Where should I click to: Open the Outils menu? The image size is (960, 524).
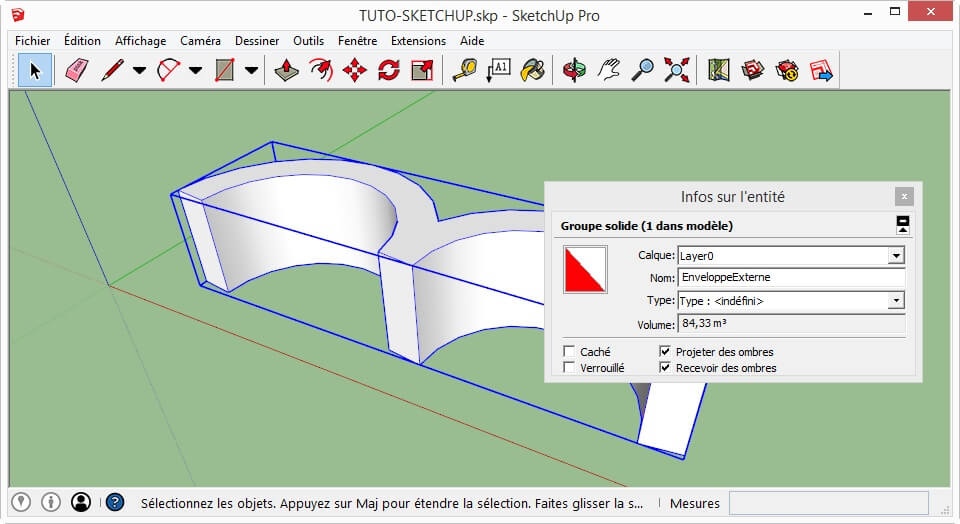pyautogui.click(x=308, y=40)
